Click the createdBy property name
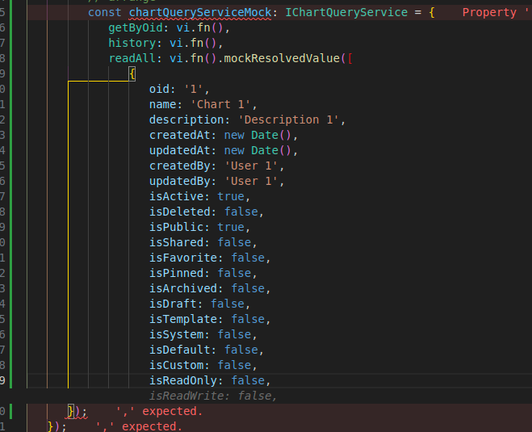 click(179, 166)
